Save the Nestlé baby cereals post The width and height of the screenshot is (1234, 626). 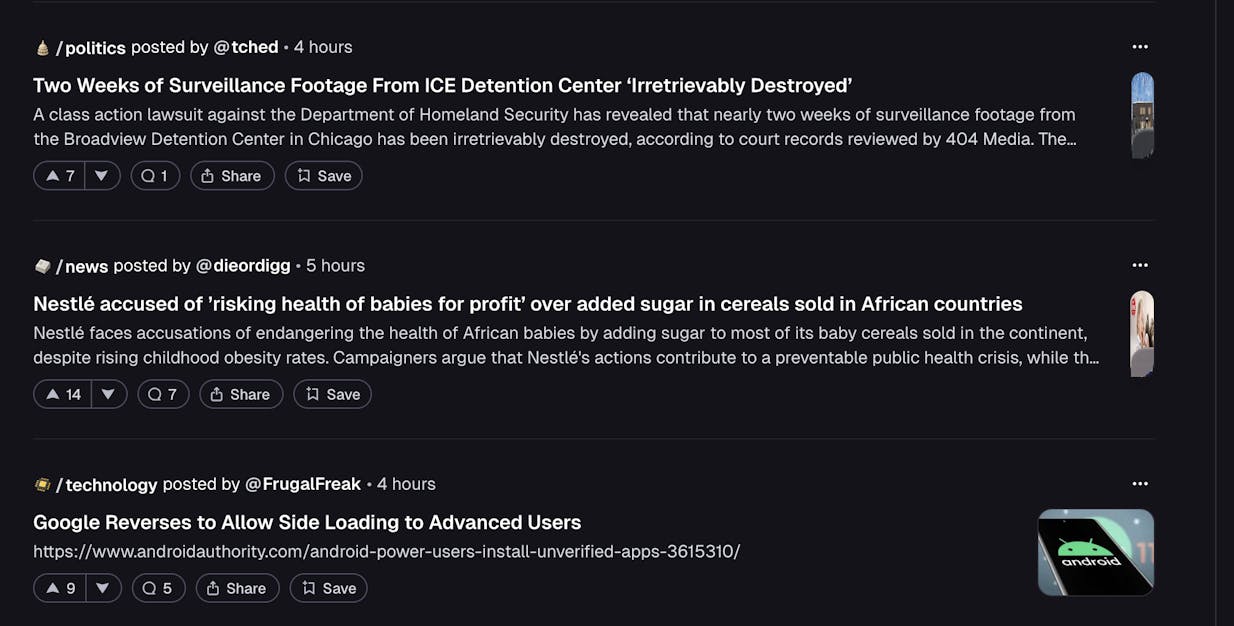point(332,394)
